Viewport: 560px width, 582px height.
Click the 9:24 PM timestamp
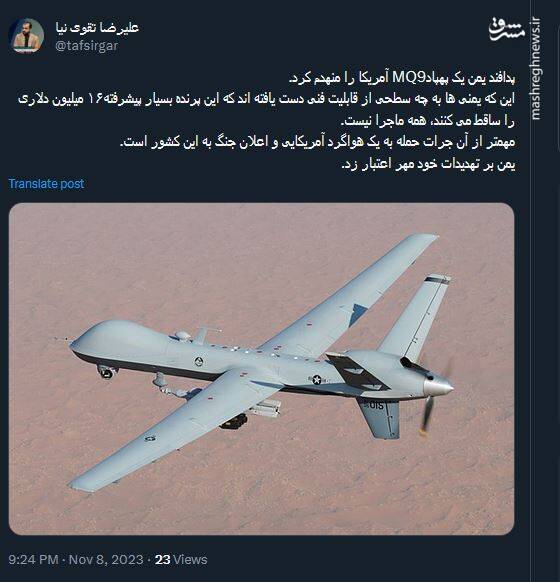(33, 559)
